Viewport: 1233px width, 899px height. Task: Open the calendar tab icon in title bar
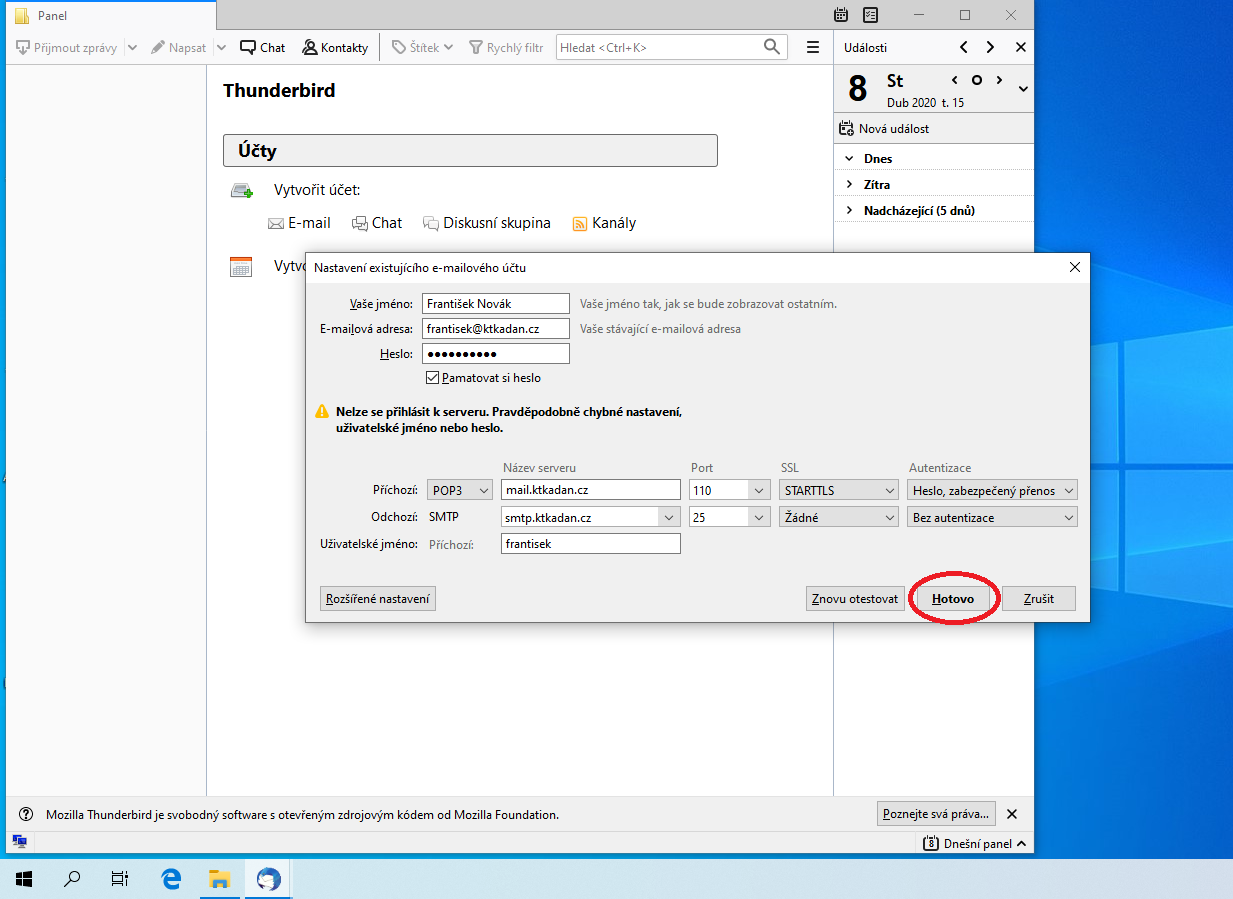[x=841, y=15]
